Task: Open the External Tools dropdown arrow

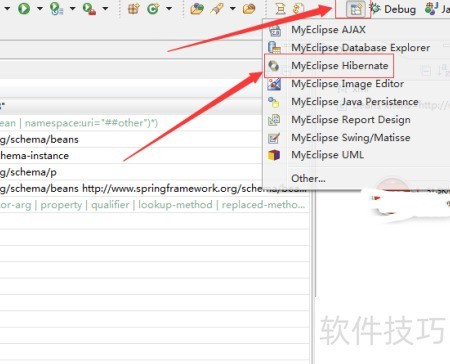Action: (105, 8)
